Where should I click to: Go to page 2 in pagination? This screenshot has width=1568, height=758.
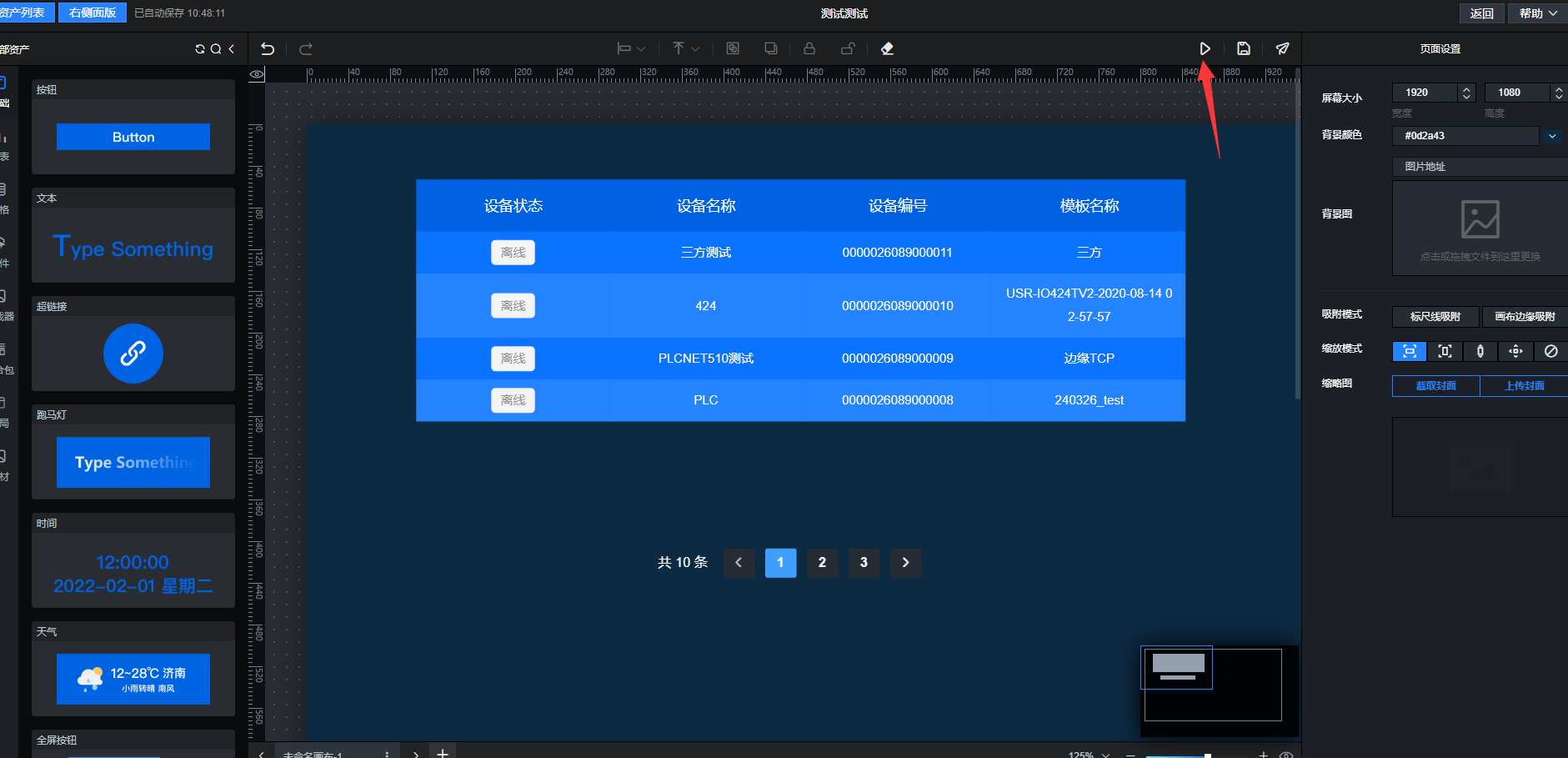[822, 563]
